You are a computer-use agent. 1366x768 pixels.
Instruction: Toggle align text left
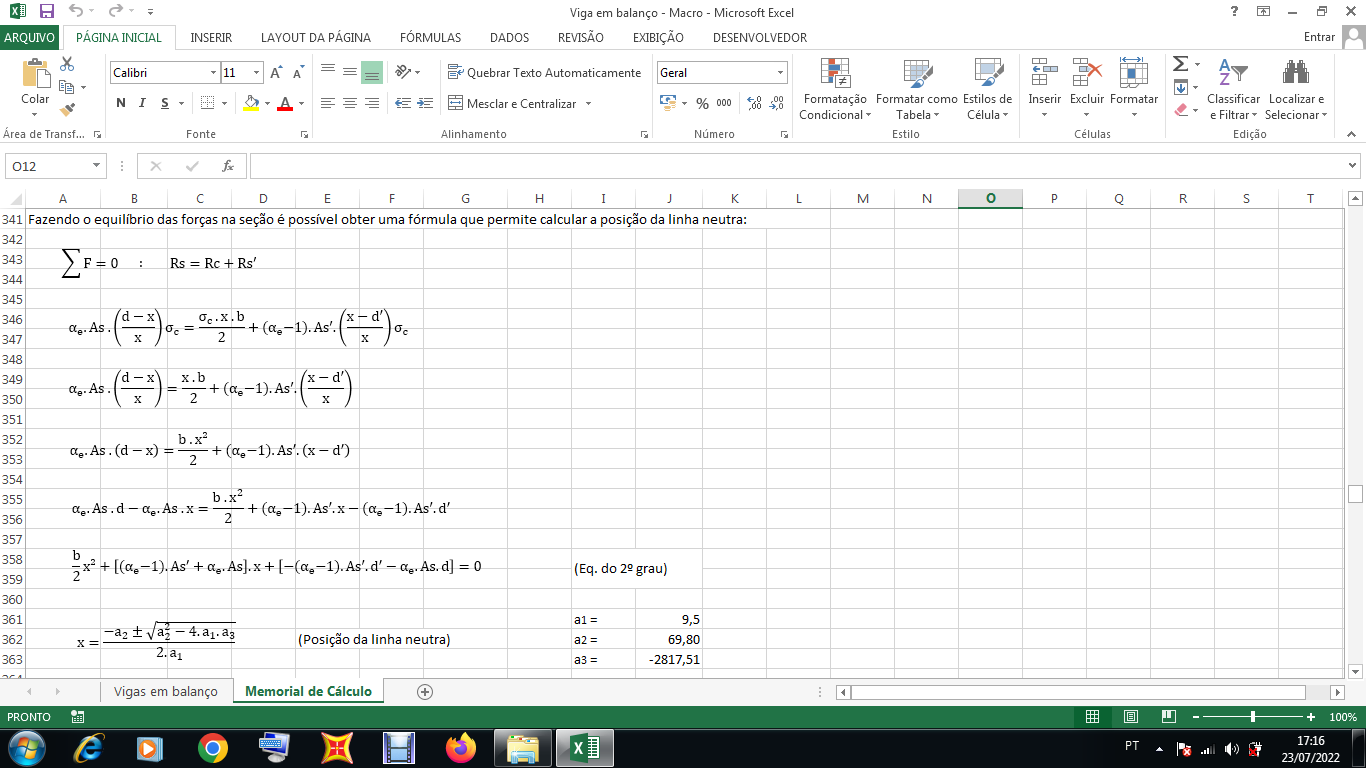[x=327, y=103]
